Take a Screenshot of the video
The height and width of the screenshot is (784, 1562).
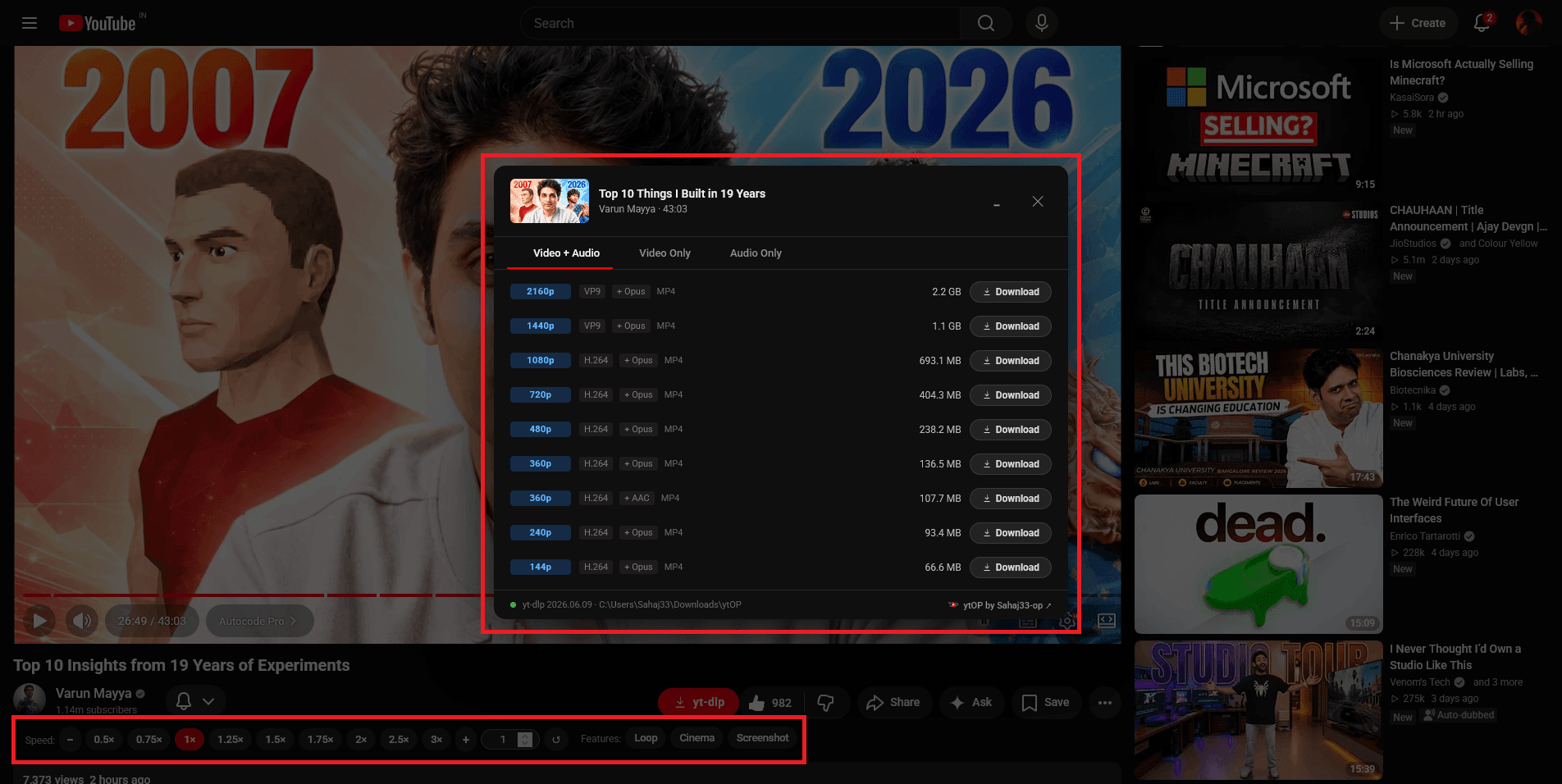tap(762, 738)
